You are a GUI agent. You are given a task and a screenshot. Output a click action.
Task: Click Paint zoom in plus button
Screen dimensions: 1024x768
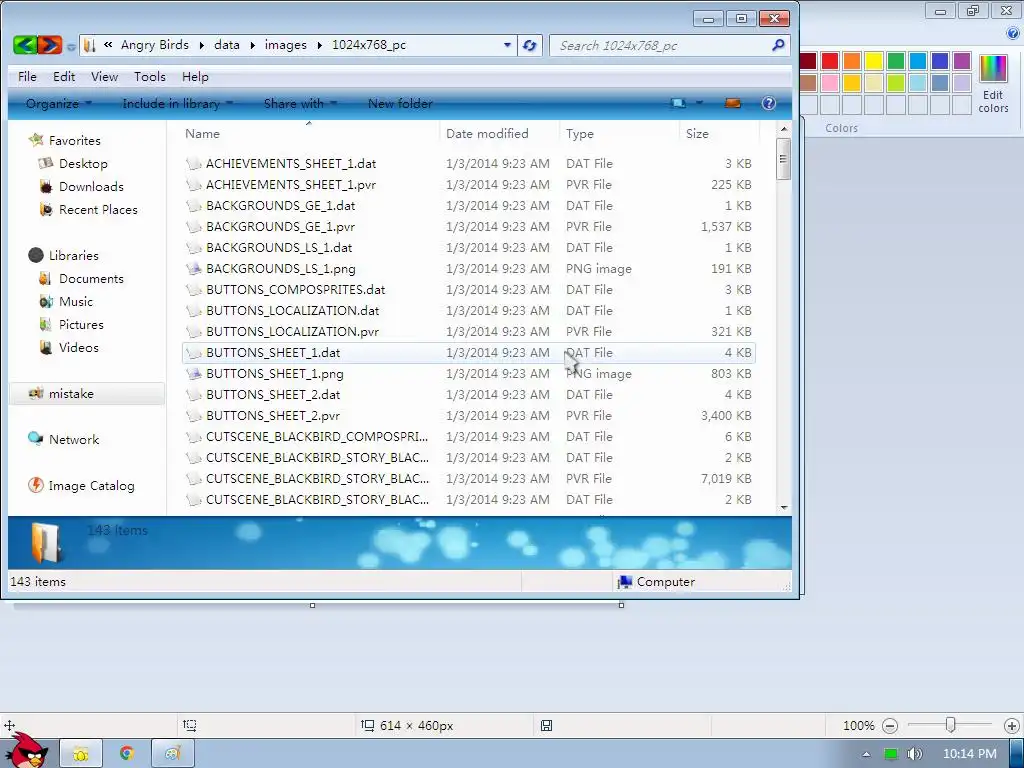[x=1012, y=726]
